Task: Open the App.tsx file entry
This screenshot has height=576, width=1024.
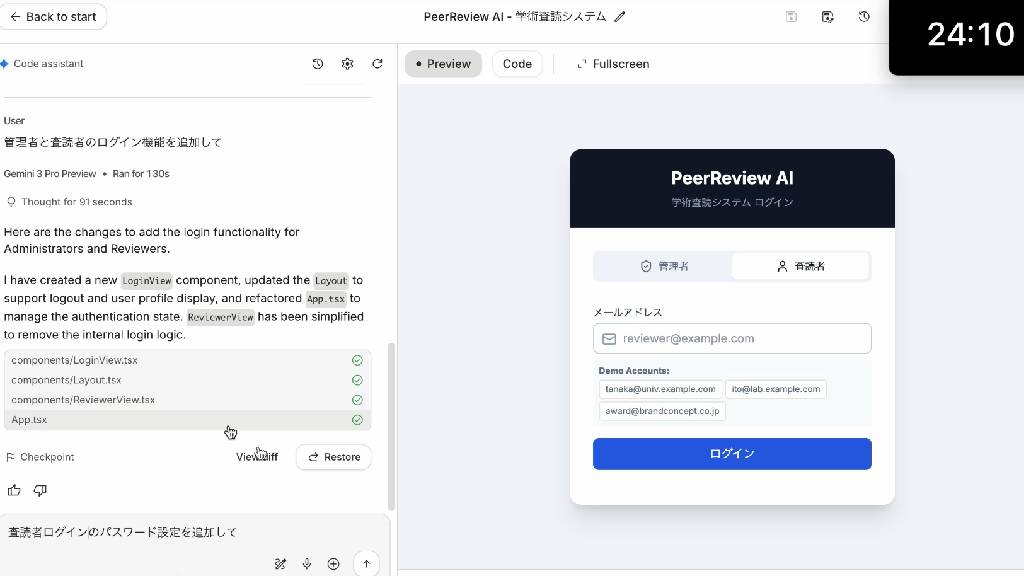Action: (30, 420)
